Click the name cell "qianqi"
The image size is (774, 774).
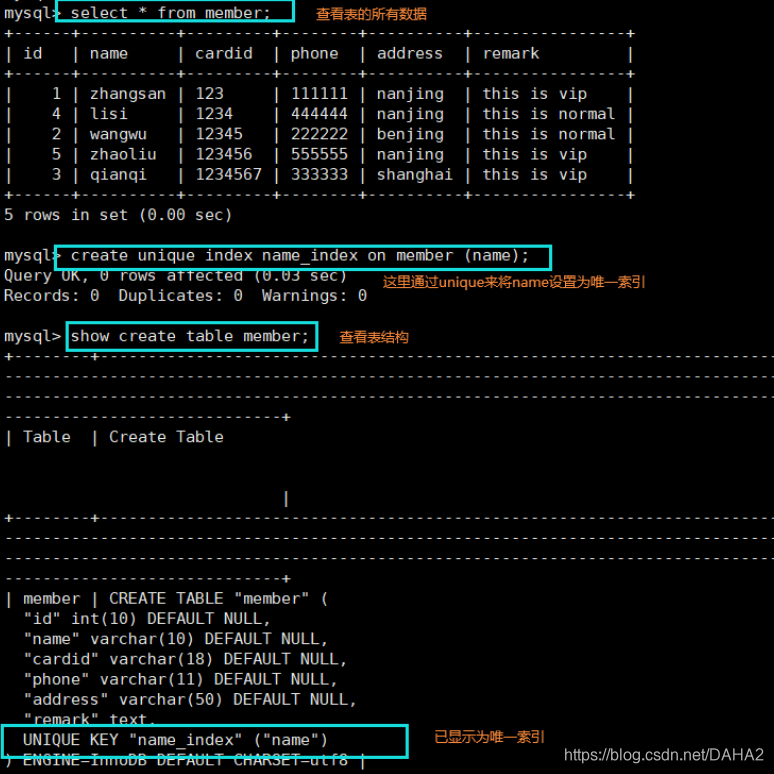[118, 175]
